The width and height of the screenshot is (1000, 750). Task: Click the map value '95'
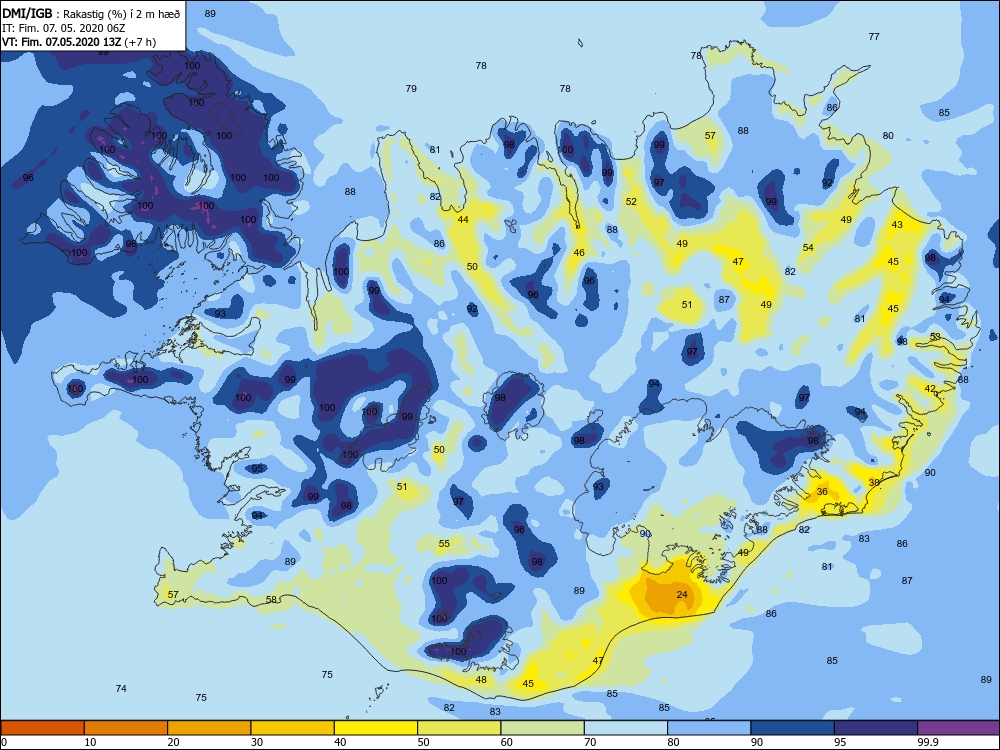tap(257, 468)
